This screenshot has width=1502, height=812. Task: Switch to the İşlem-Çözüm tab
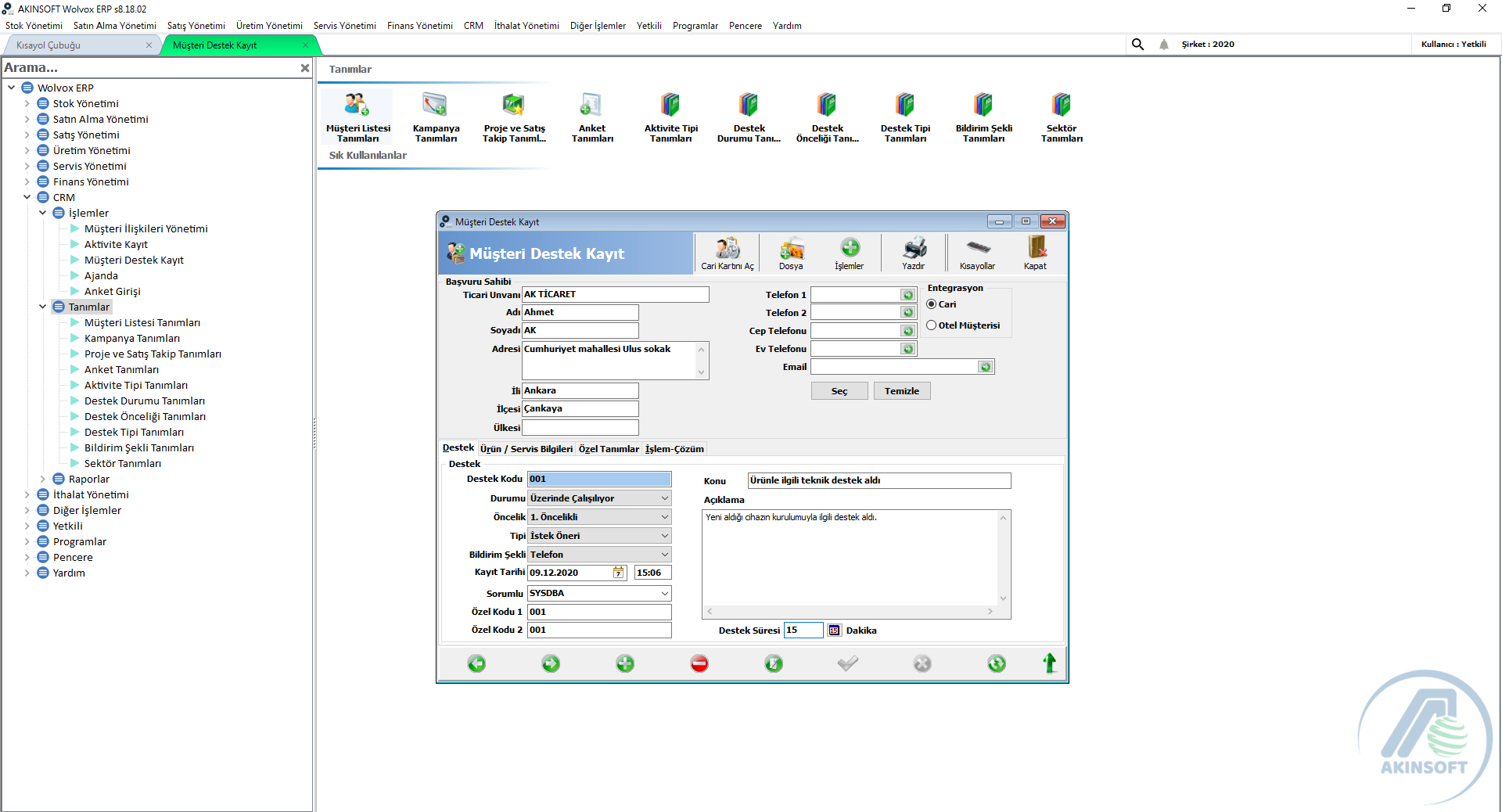674,449
